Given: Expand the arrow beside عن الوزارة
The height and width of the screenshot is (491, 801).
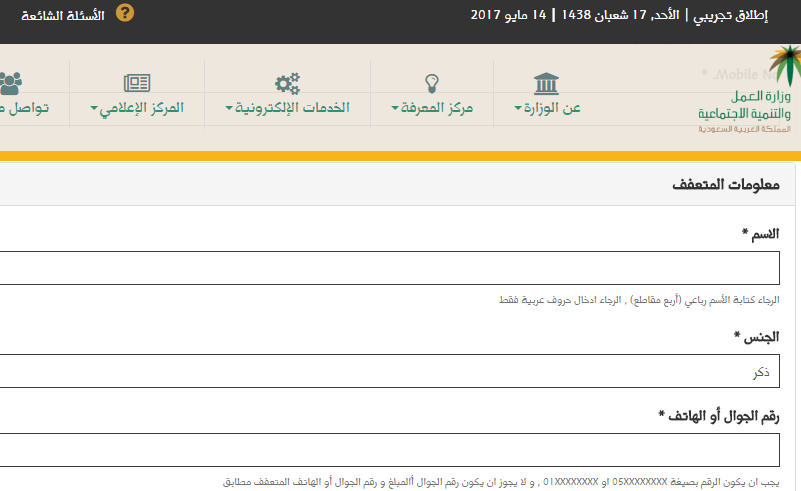Looking at the screenshot, I should [517, 108].
